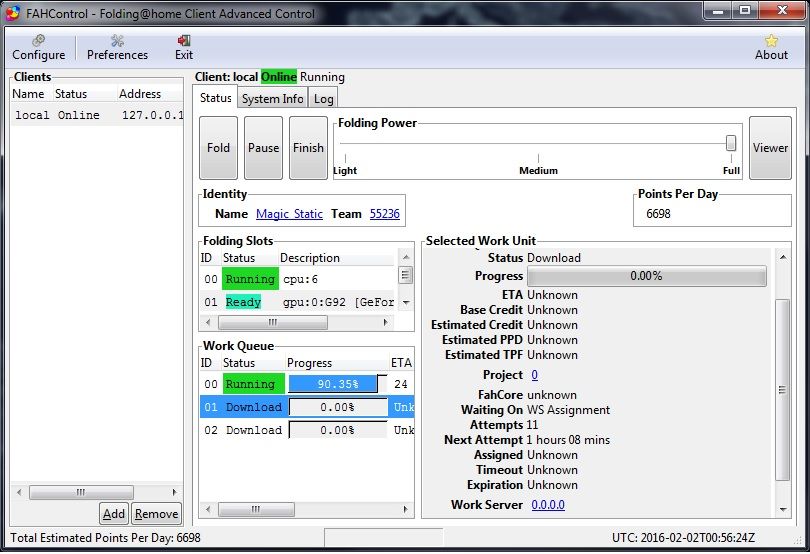
Task: Click the Remove client button
Action: [x=157, y=514]
